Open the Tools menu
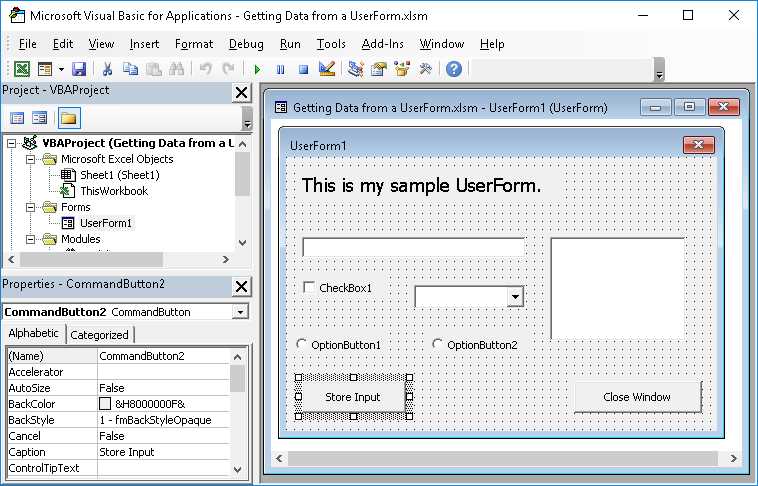The height and width of the screenshot is (486, 758). pyautogui.click(x=331, y=44)
